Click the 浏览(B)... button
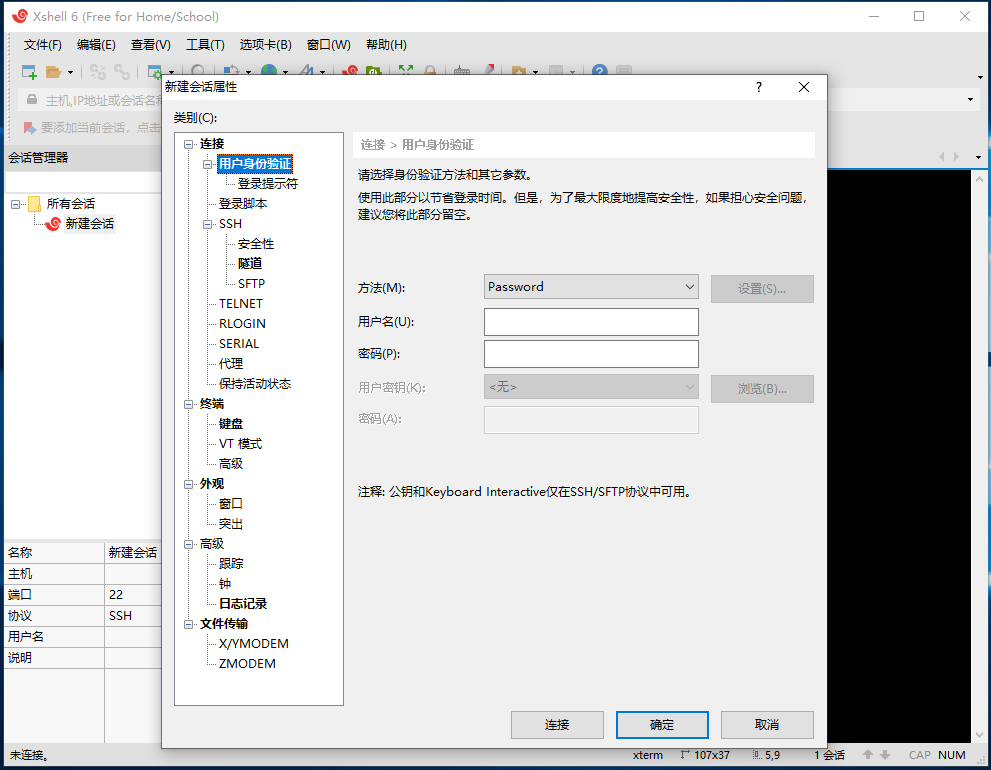The height and width of the screenshot is (770, 991). (x=762, y=389)
